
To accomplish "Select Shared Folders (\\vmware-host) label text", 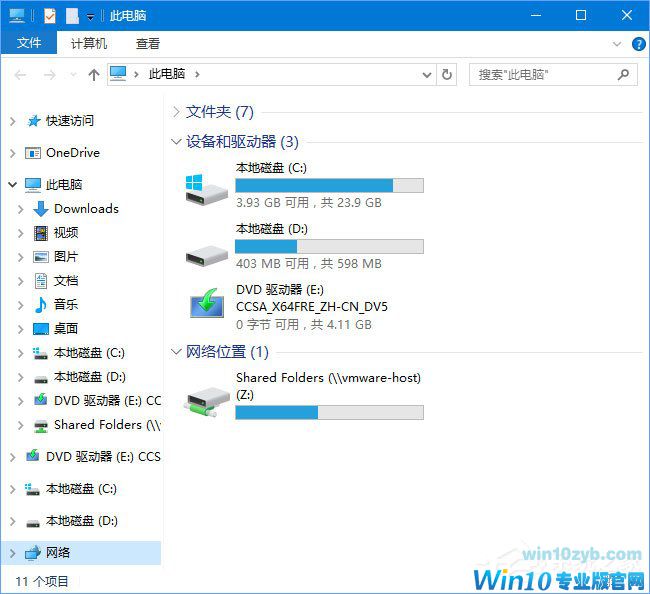I will pos(328,378).
